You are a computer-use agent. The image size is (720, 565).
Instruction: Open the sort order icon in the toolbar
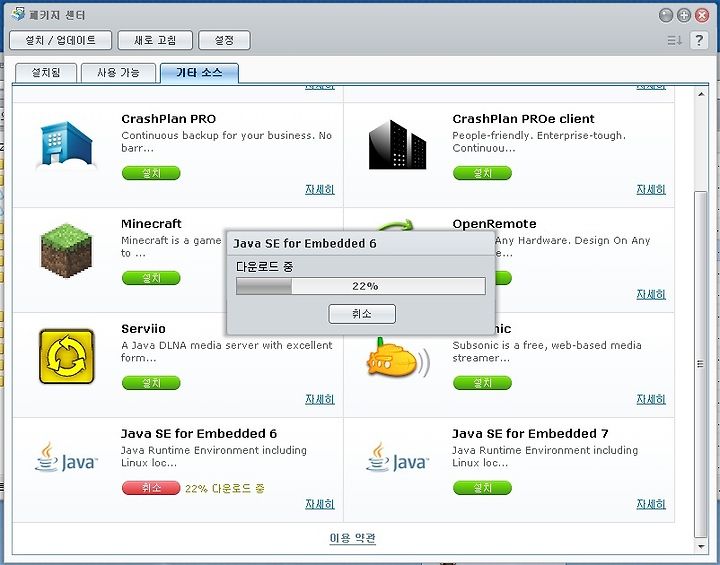click(x=675, y=40)
